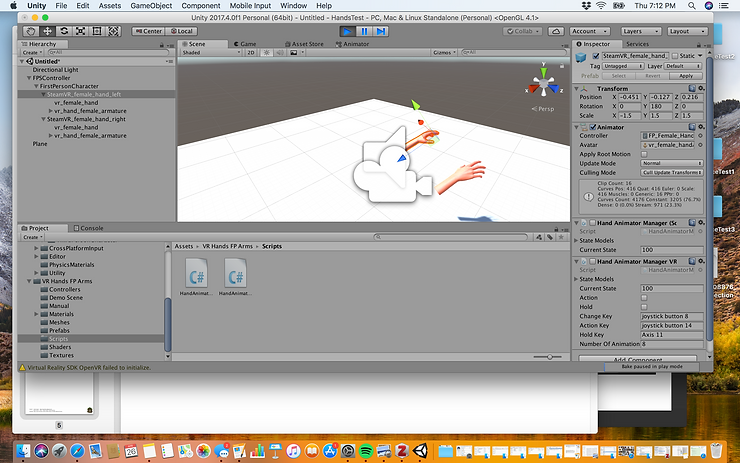
Task: Toggle the Hold checkbox
Action: 644,307
